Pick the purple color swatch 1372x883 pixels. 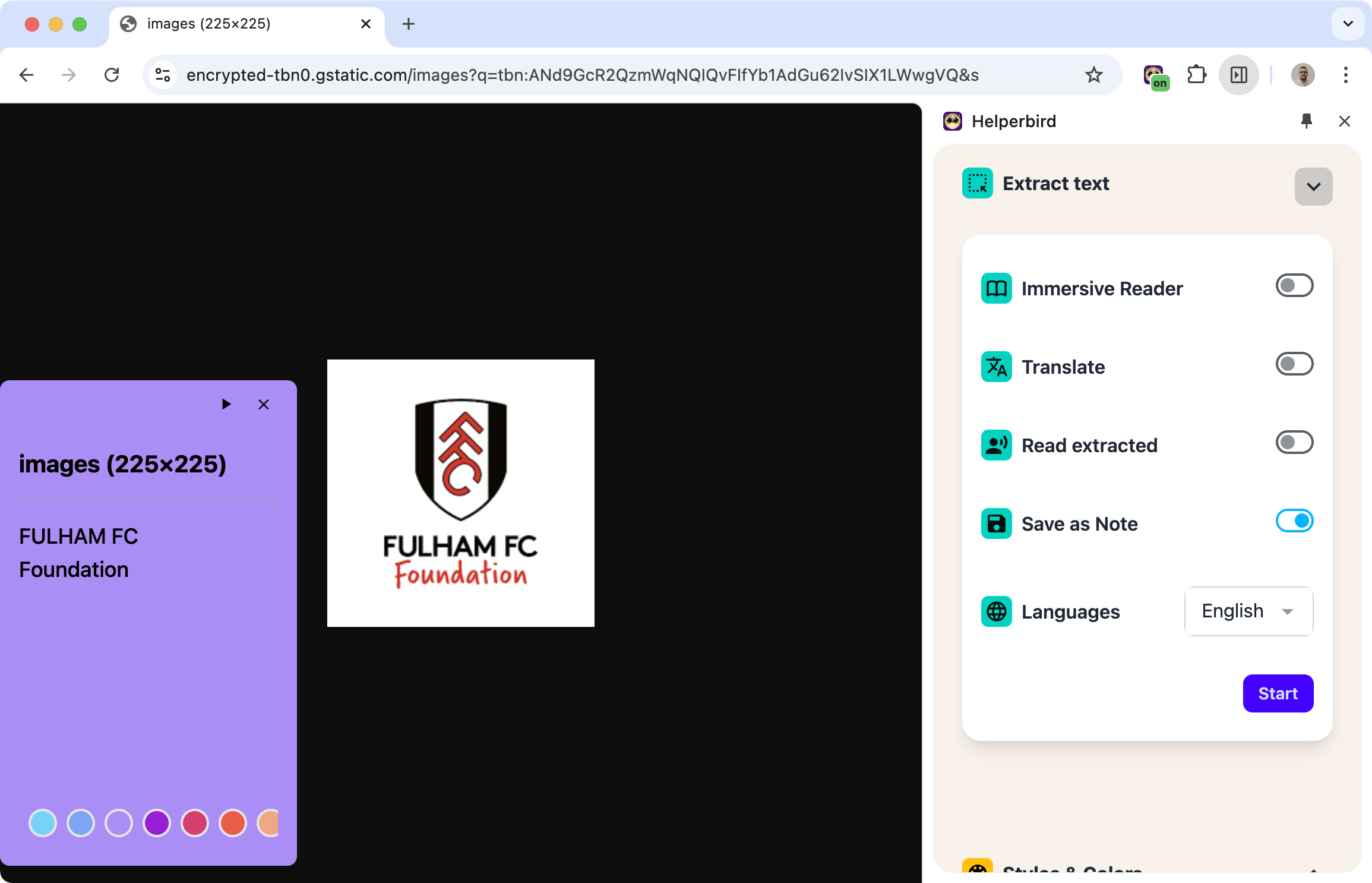click(x=156, y=824)
